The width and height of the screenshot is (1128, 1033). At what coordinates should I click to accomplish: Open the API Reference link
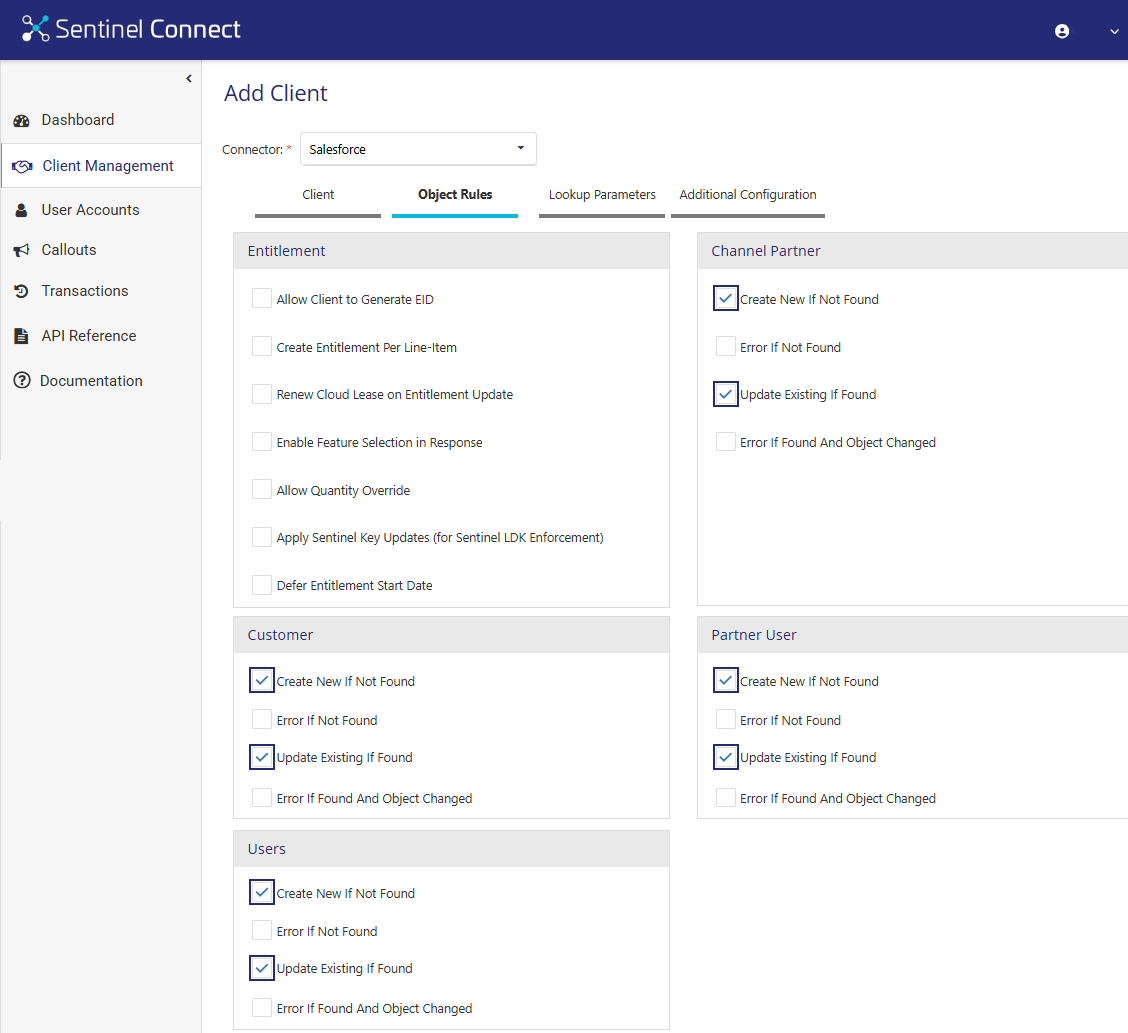(x=89, y=336)
